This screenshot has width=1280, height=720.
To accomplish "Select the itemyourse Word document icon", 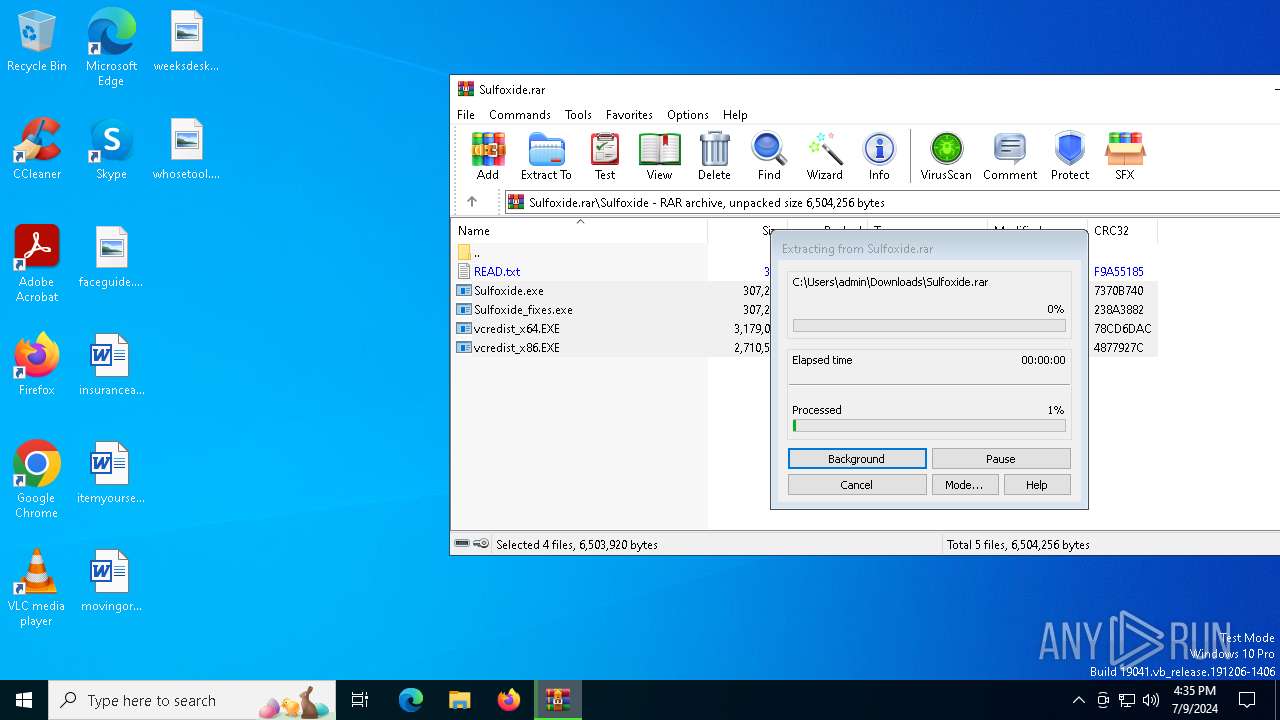I will coord(111,473).
